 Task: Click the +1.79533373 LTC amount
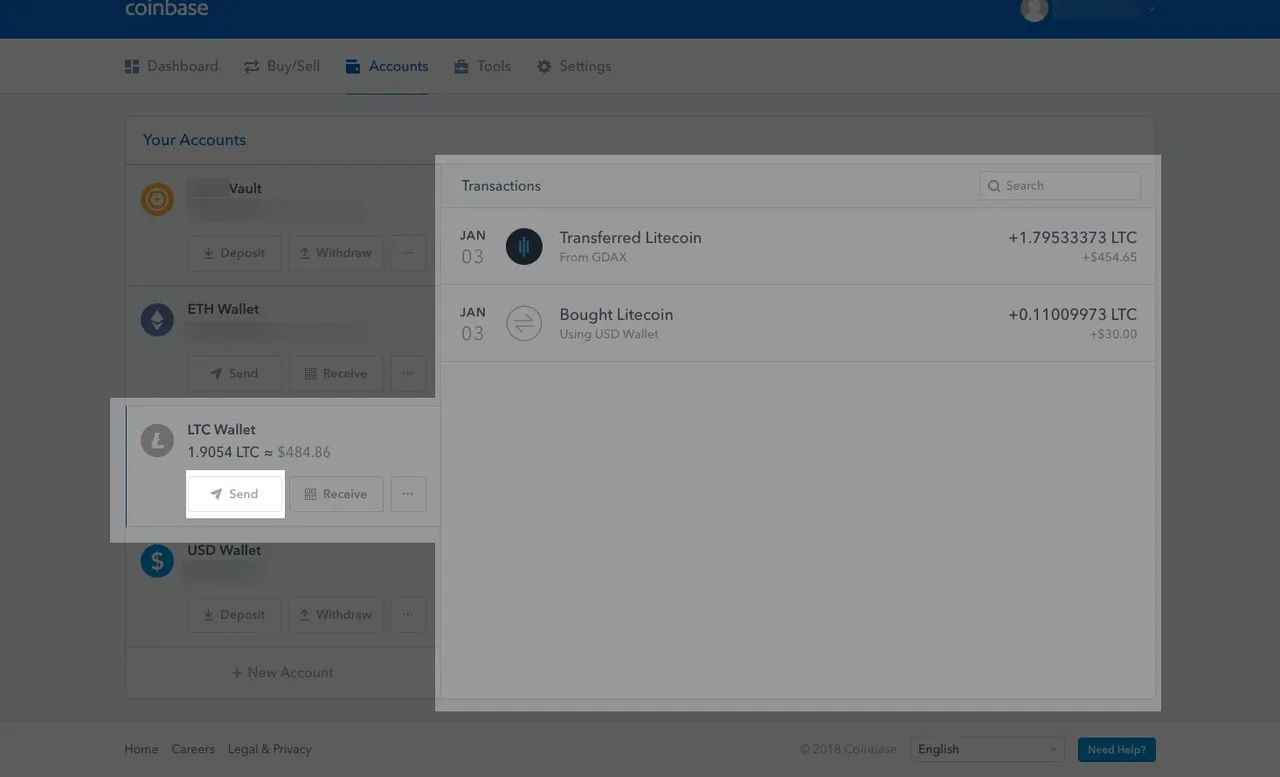point(1072,238)
